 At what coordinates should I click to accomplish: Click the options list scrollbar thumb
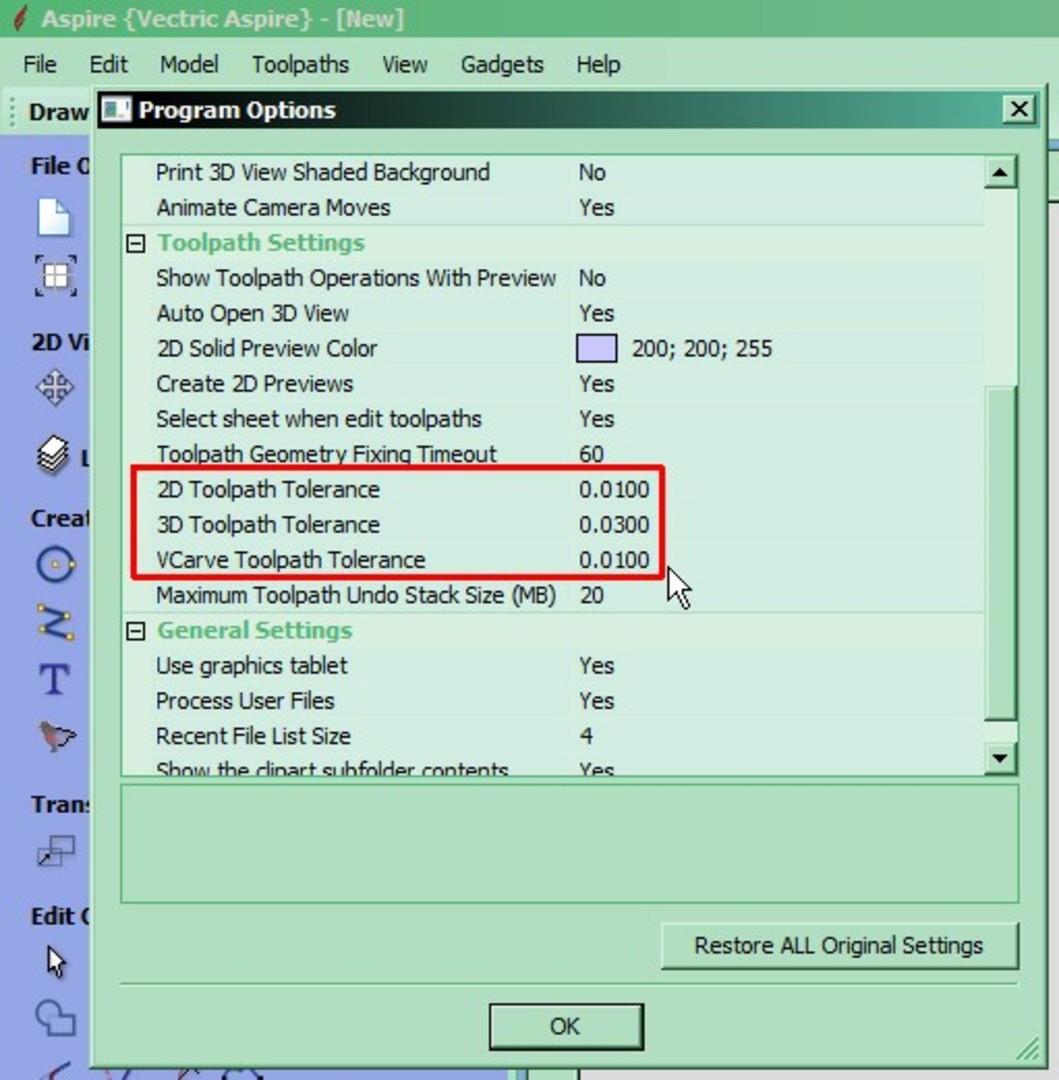(x=1000, y=553)
